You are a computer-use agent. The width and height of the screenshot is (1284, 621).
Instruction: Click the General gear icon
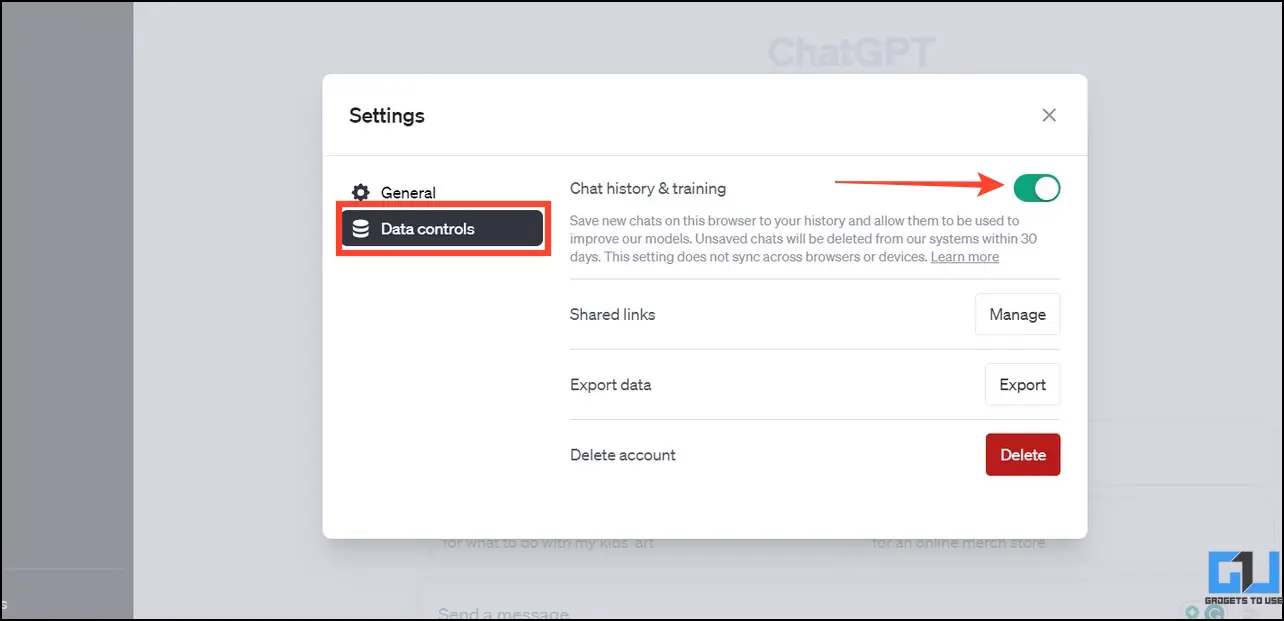pos(360,193)
